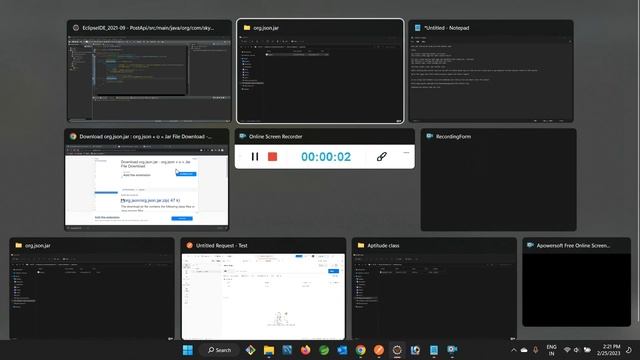Switch to the *Untitled - Notepad window
Image resolution: width=640 pixels, height=360 pixels.
(491, 71)
